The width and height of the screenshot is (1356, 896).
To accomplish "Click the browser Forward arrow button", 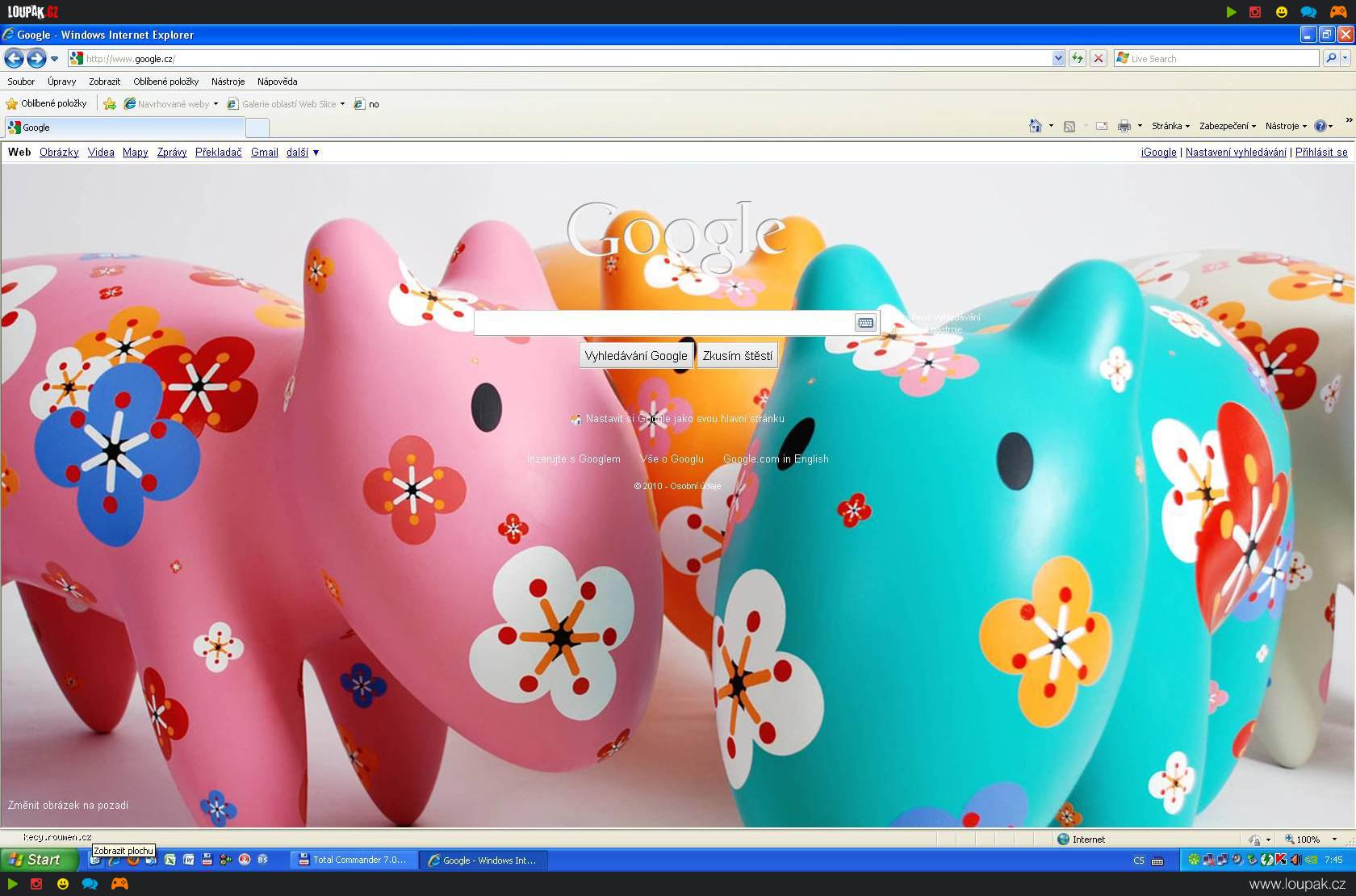I will click(x=36, y=58).
